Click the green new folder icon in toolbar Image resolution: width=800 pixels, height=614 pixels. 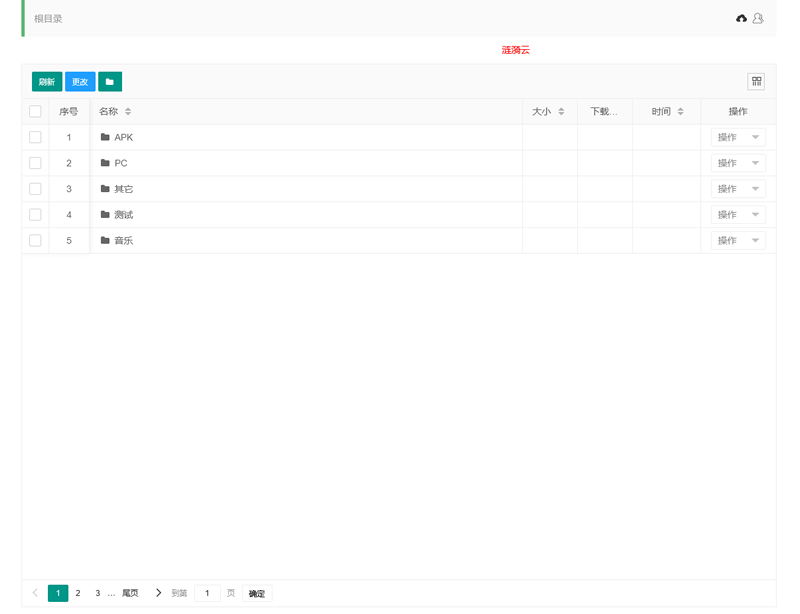(x=109, y=81)
